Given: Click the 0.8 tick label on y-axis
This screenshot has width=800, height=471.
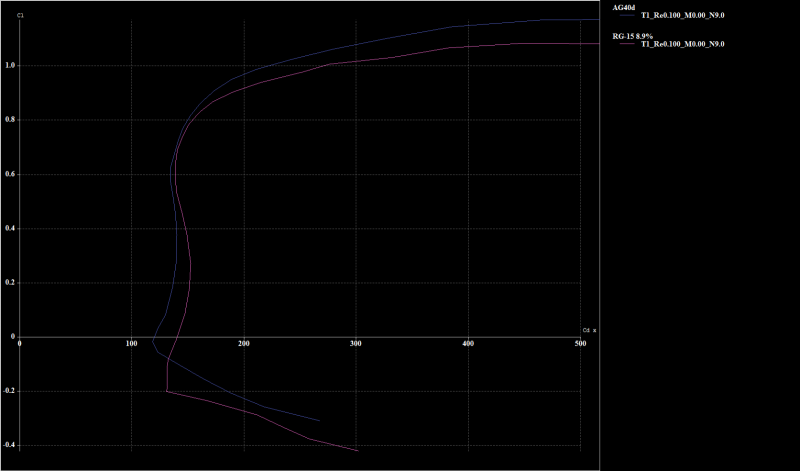Looking at the screenshot, I should (x=9, y=119).
